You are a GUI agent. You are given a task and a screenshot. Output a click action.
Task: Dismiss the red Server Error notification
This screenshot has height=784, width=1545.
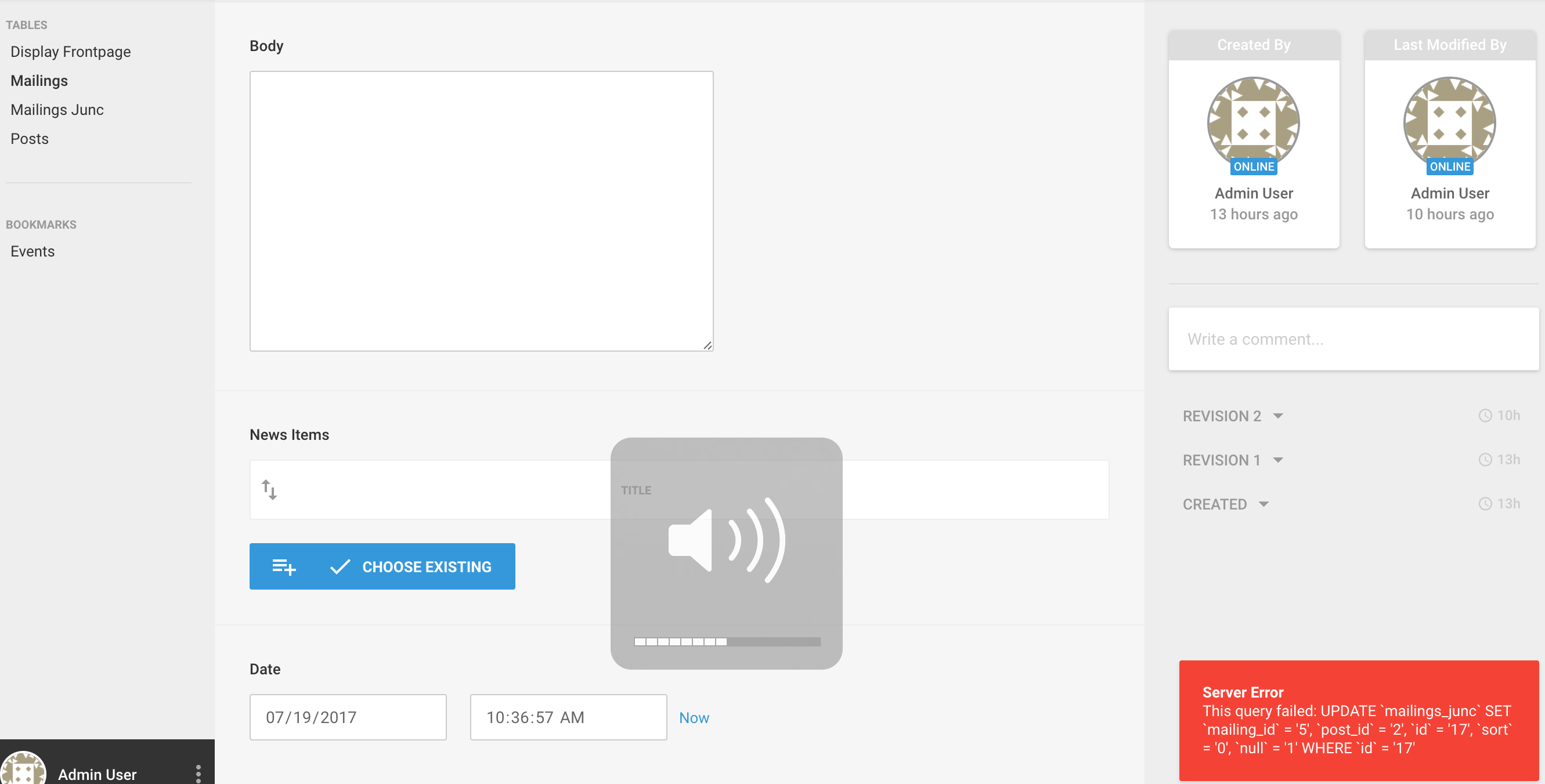tap(1359, 720)
